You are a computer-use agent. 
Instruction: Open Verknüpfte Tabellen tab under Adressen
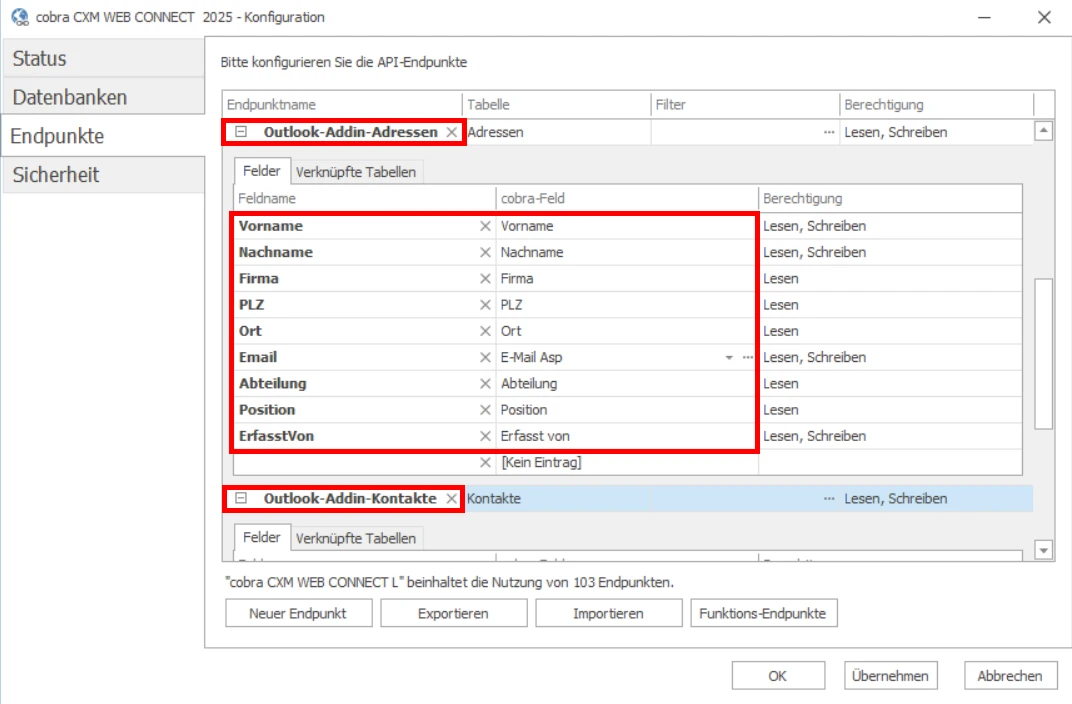point(356,172)
